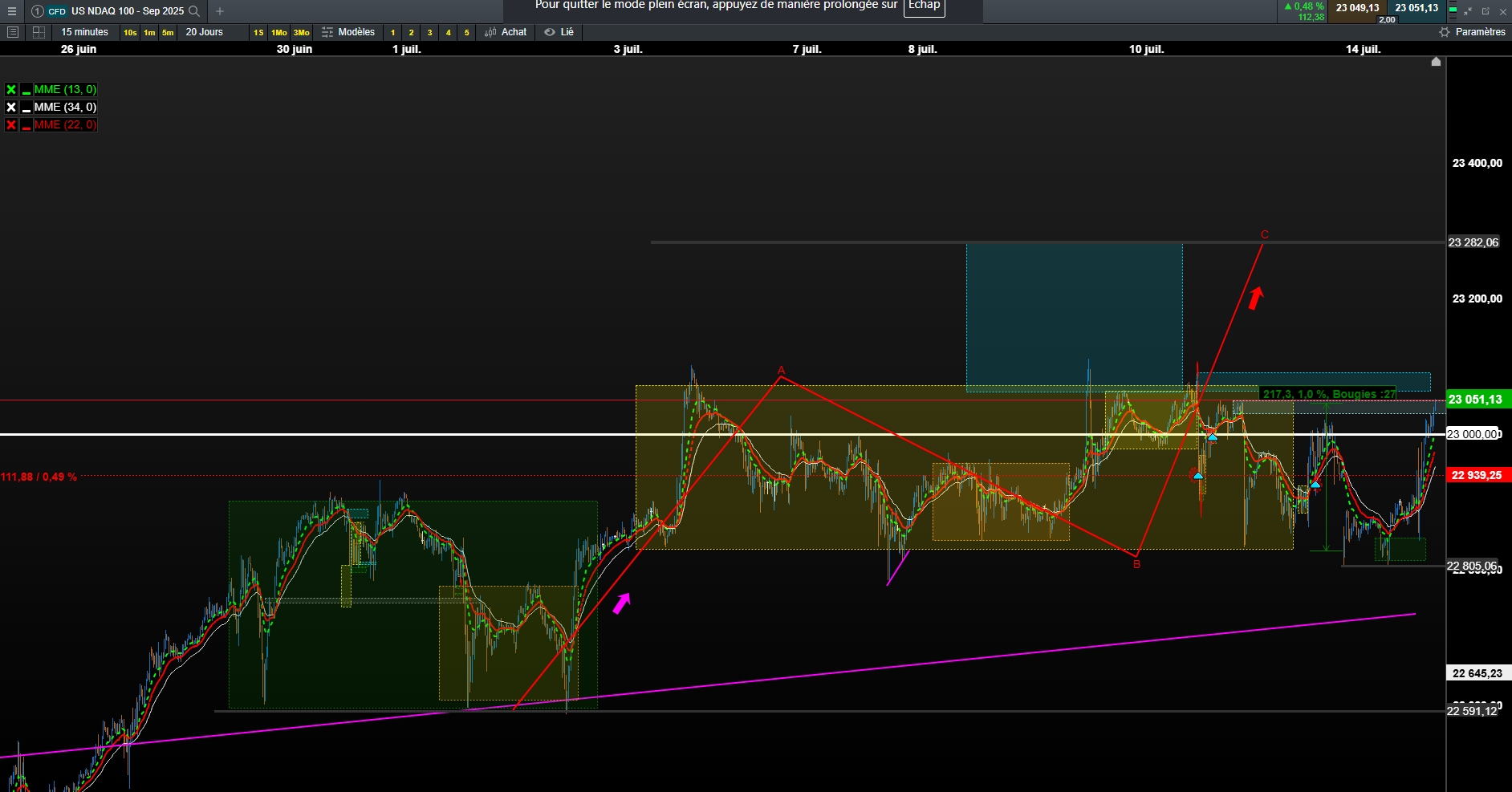
Task: Open the 15 minutes timeframe dropdown
Action: [85, 32]
